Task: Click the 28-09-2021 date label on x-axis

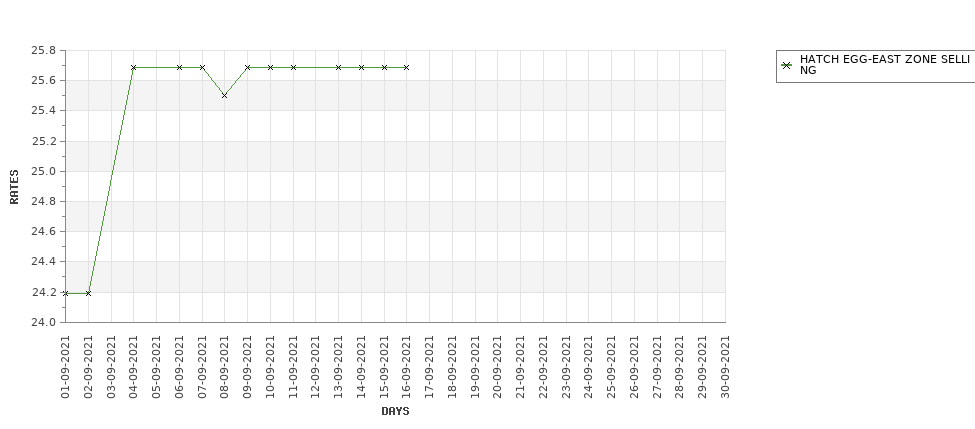Action: coord(680,367)
